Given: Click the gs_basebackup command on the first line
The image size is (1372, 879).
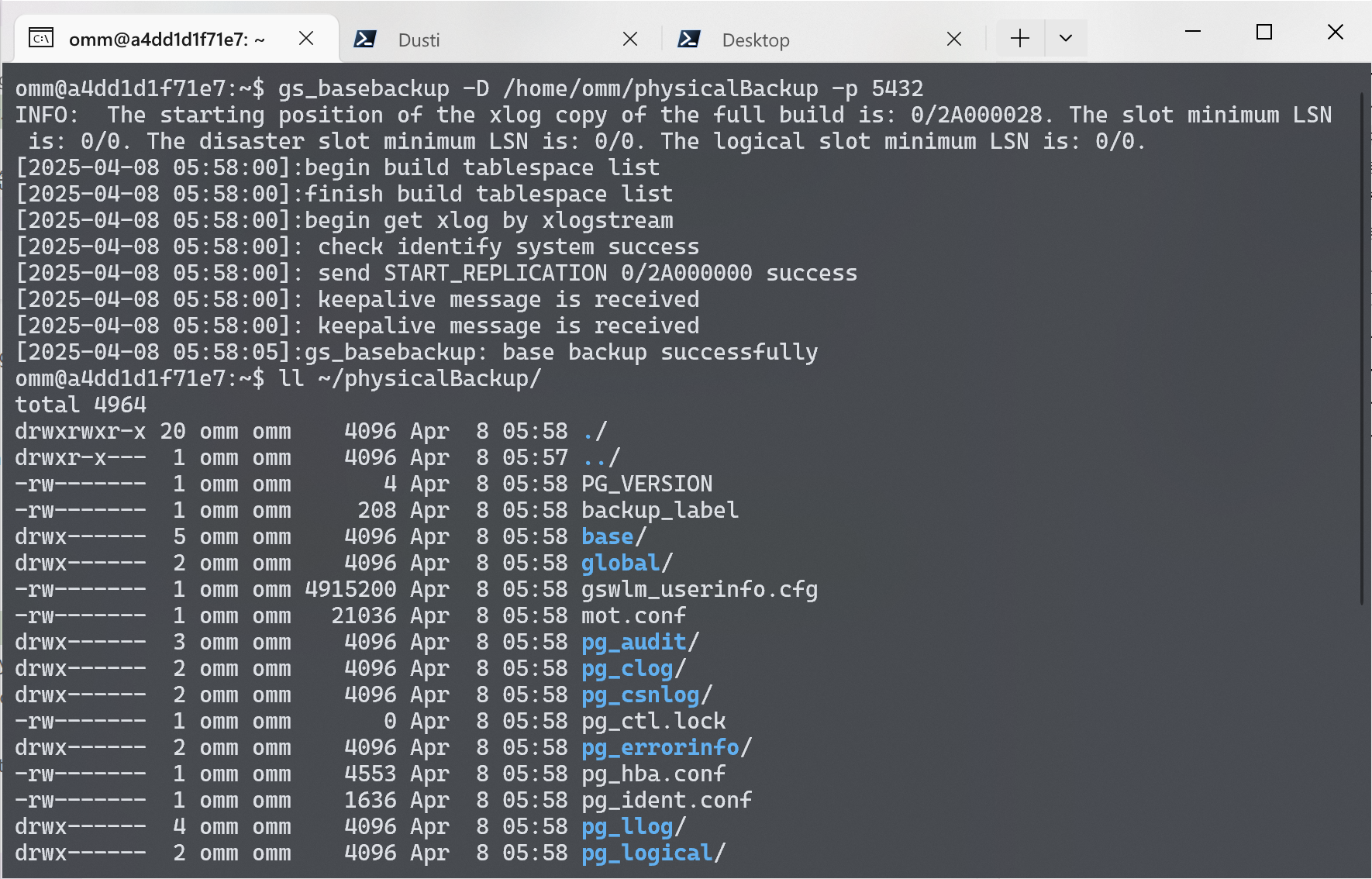Looking at the screenshot, I should coord(363,89).
